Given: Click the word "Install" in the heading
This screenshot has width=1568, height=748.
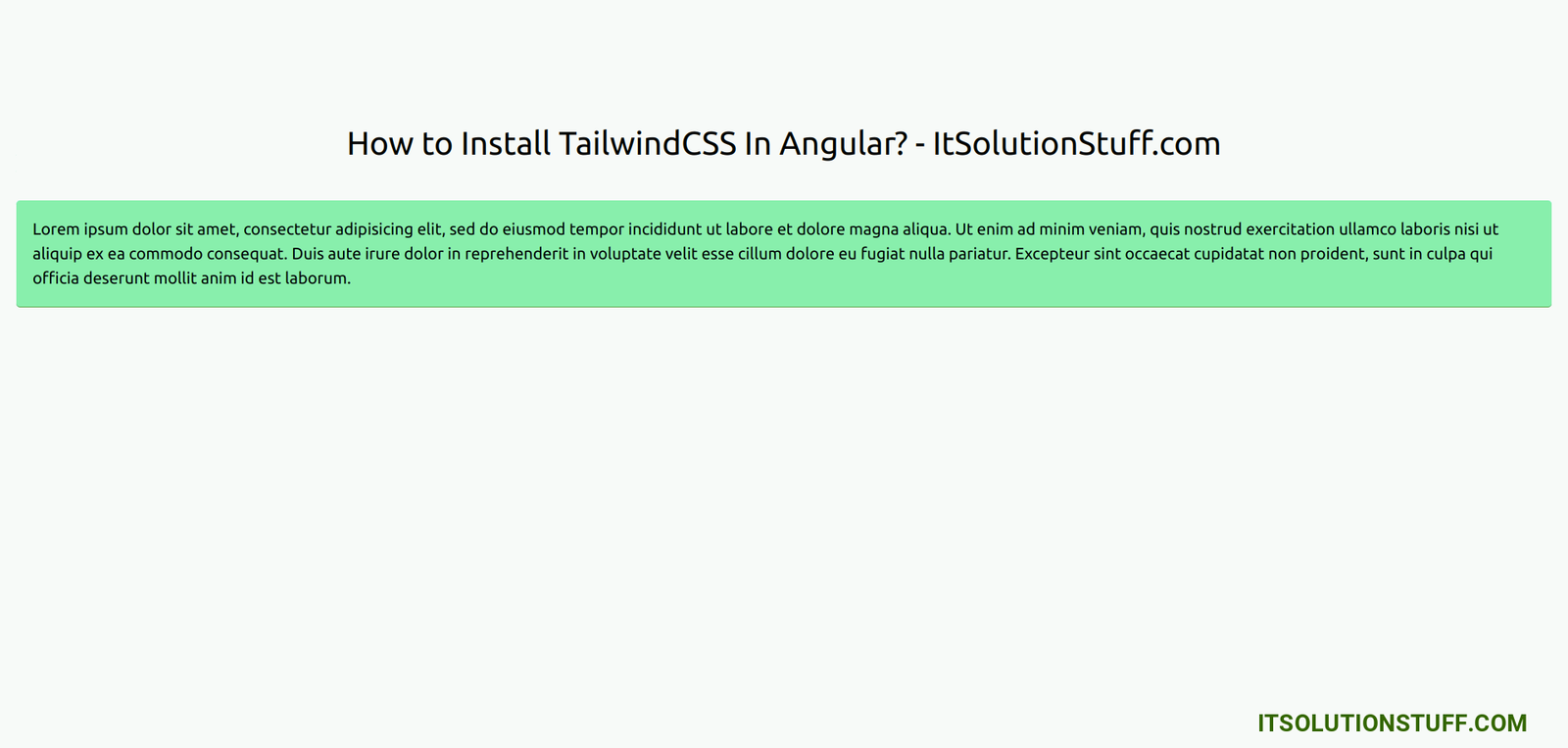Looking at the screenshot, I should pyautogui.click(x=506, y=144).
